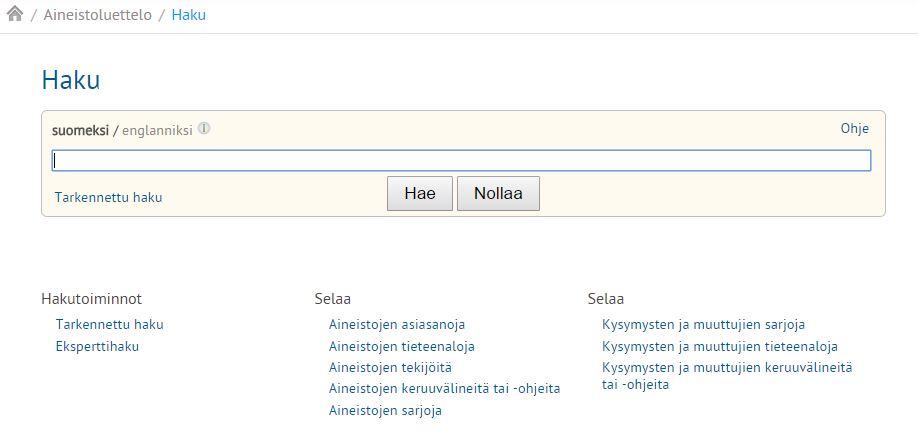Expand Tarkennettu haku inside search box

pos(108,197)
